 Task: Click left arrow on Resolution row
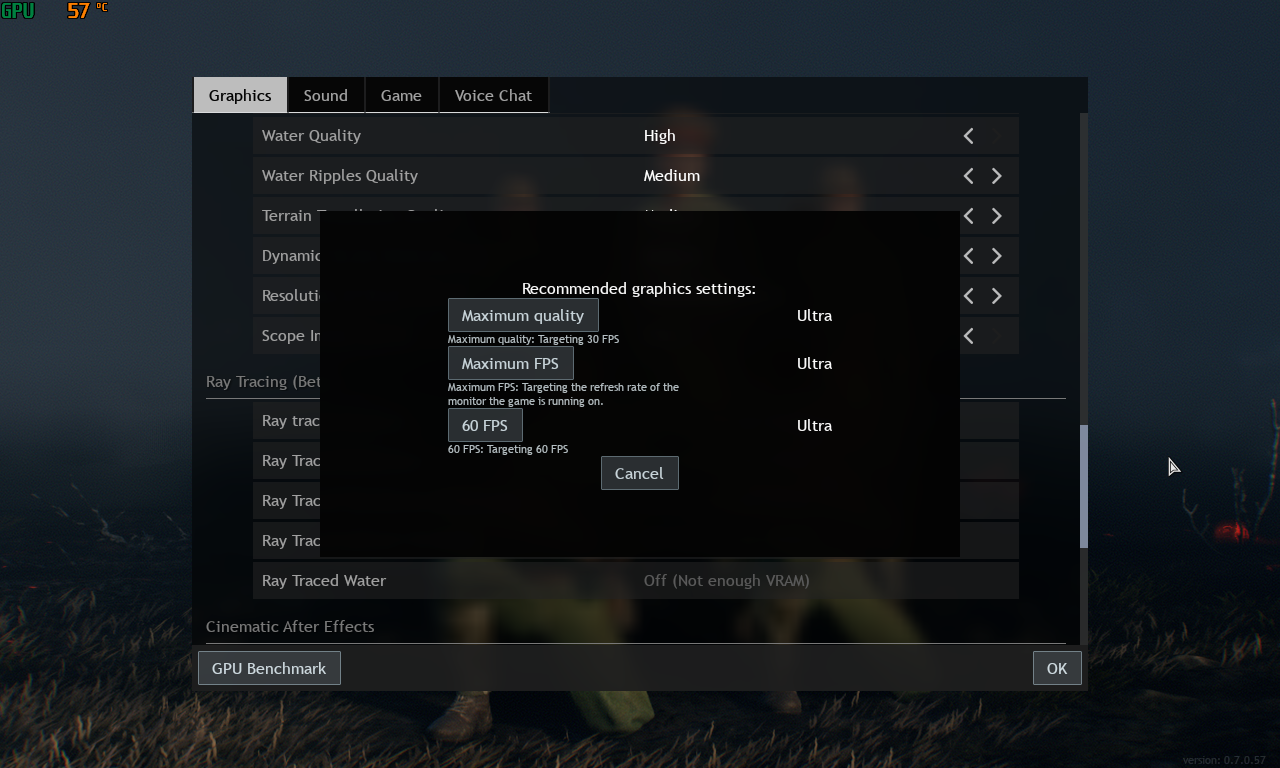[968, 295]
